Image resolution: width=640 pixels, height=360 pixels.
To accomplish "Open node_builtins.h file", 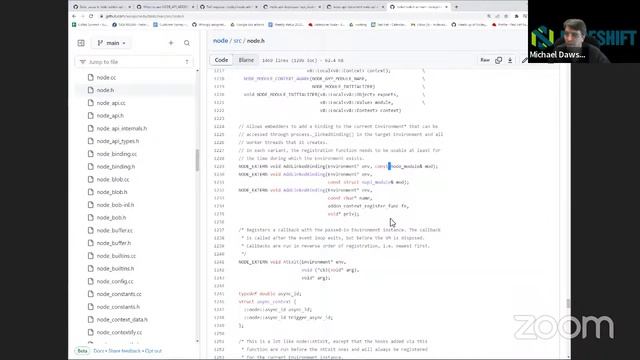I will tap(115, 269).
